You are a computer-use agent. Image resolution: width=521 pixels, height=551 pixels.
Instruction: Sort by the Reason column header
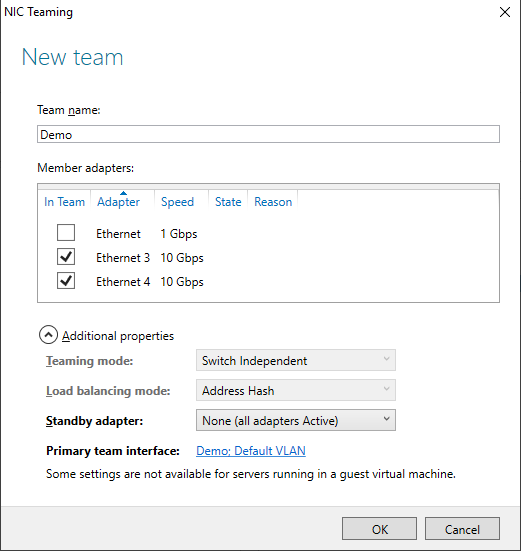273,202
